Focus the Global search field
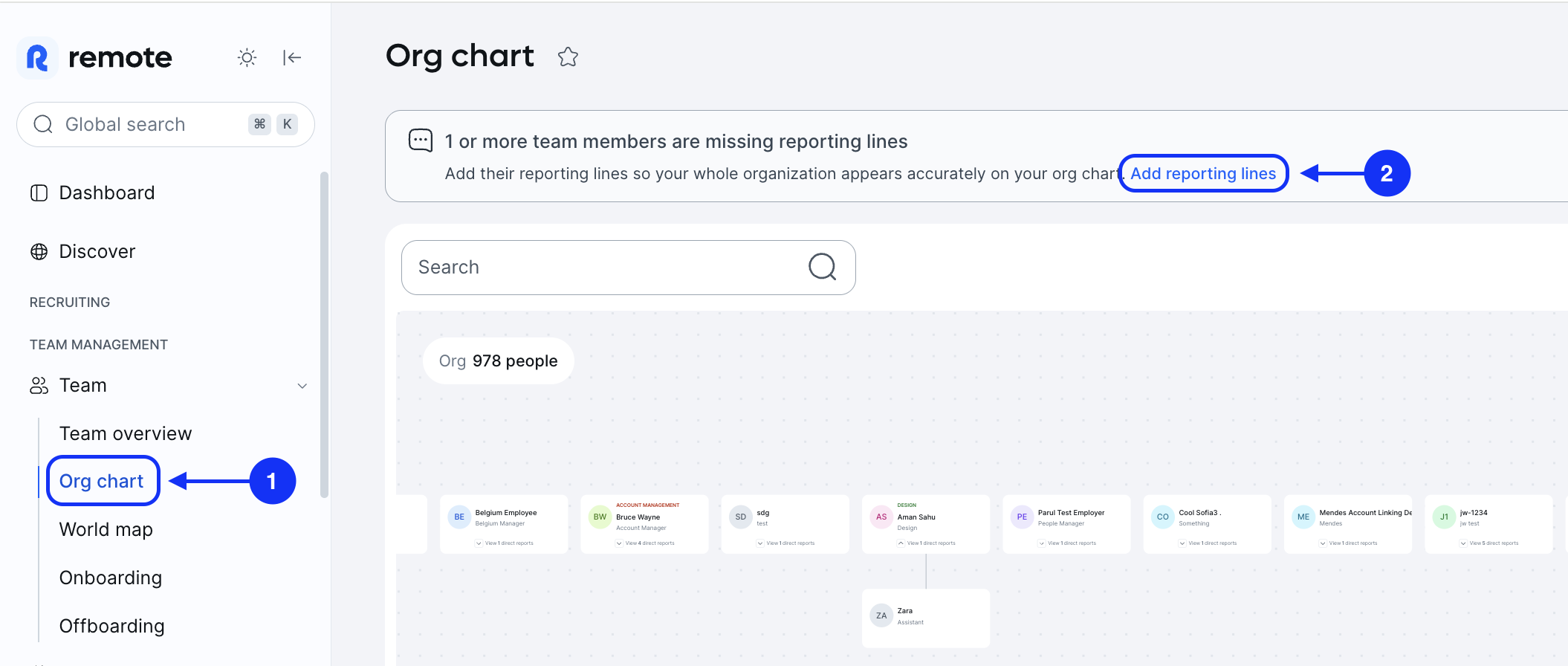1568x666 pixels. tap(166, 124)
